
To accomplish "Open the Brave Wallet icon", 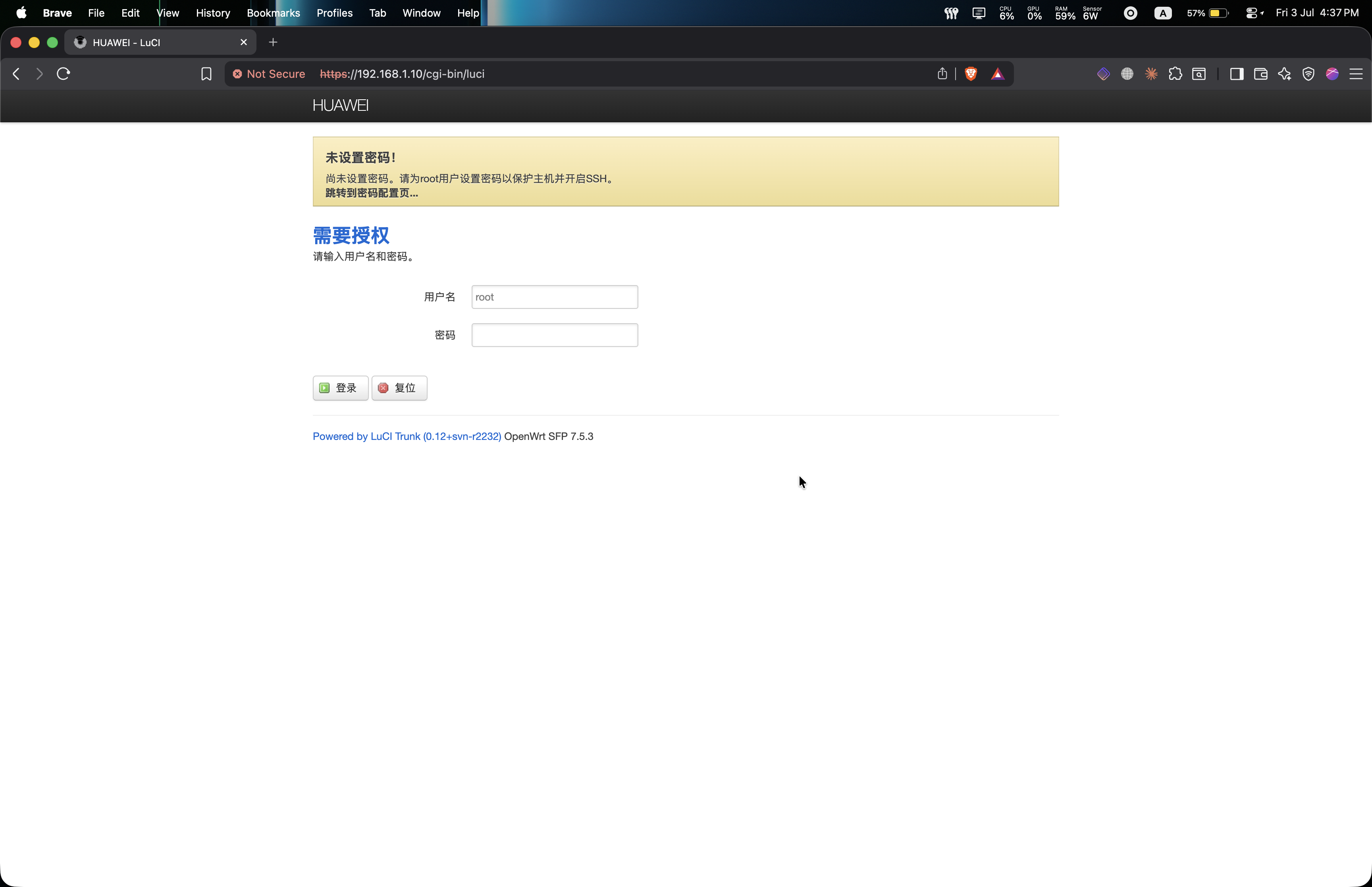I will (x=1261, y=74).
